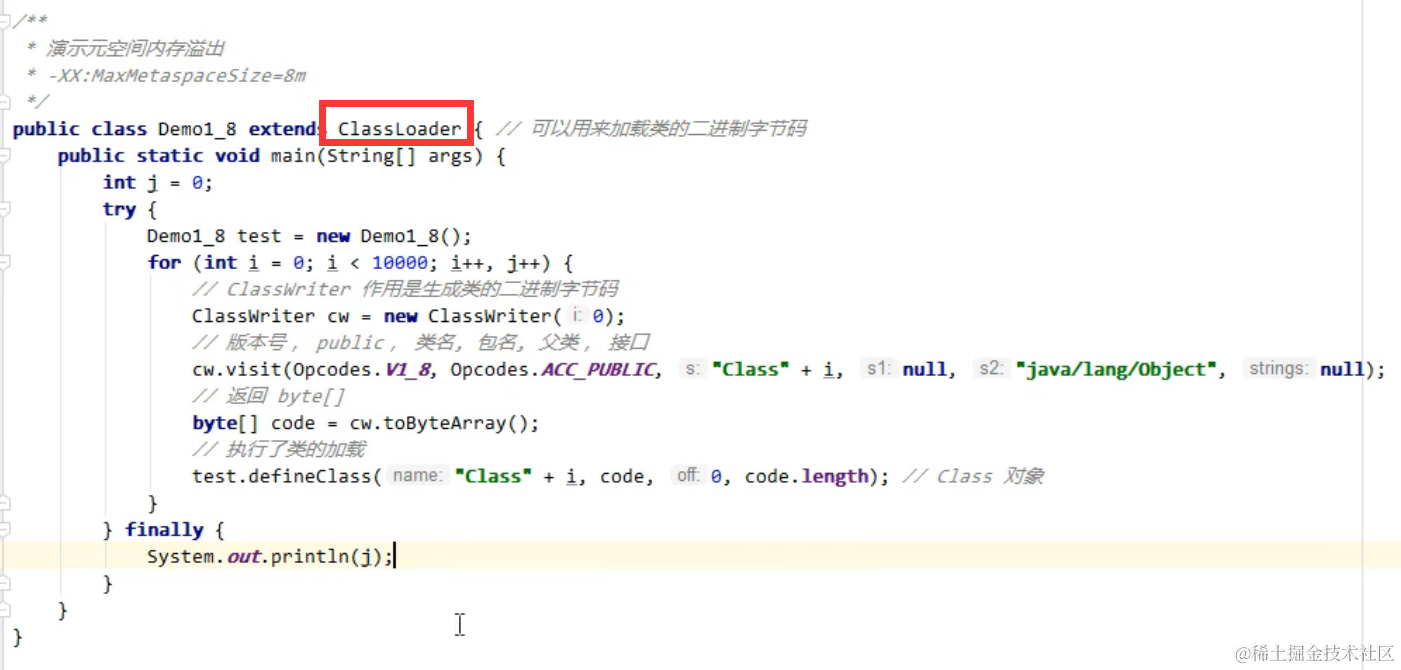Click the trailing comment 'Class 对象'
The height and width of the screenshot is (670, 1401).
tap(990, 477)
